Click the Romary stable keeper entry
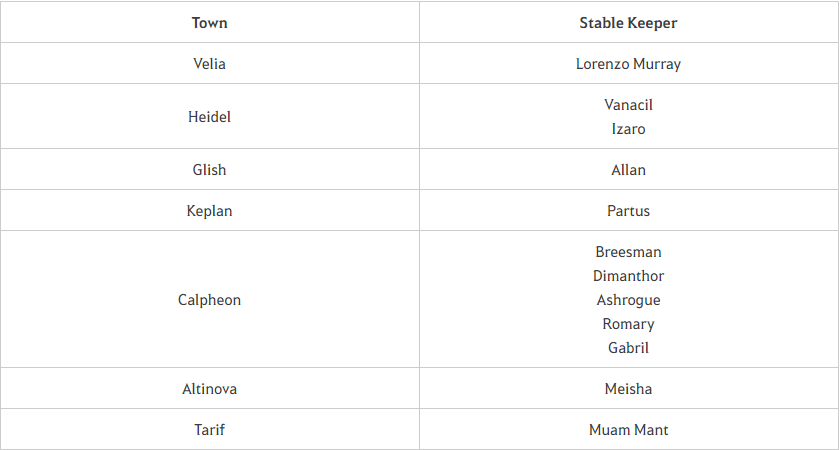The height and width of the screenshot is (450, 840). (x=628, y=324)
